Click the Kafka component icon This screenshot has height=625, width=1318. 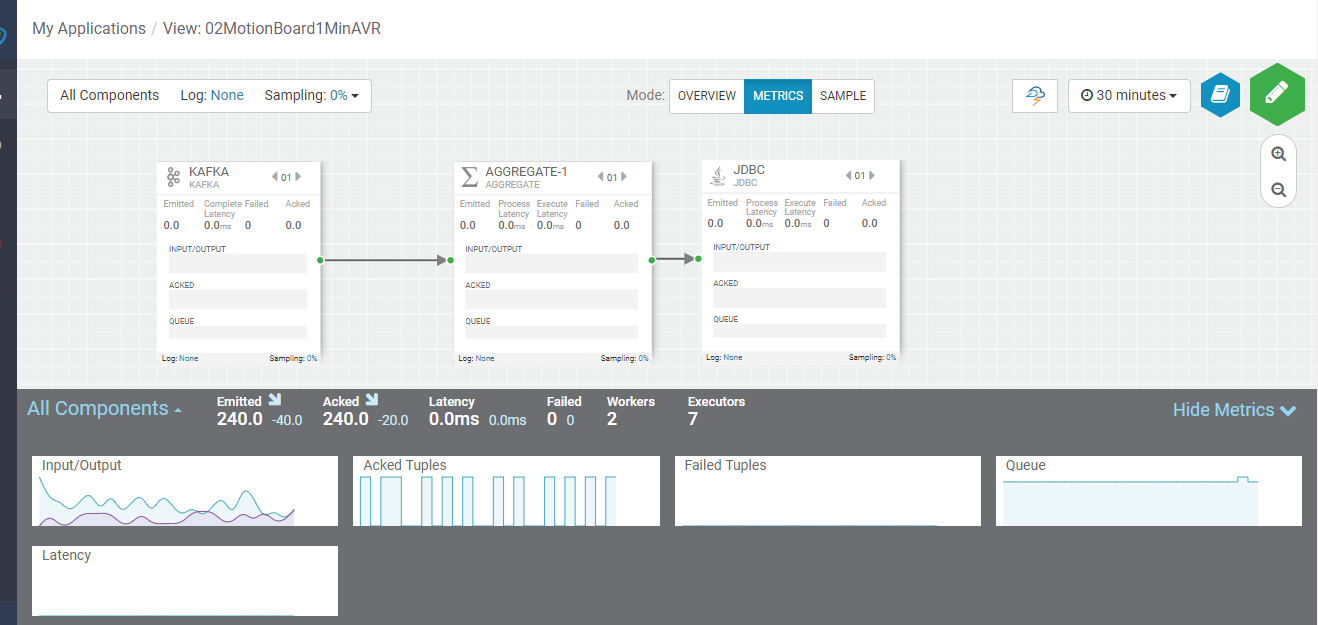(173, 177)
